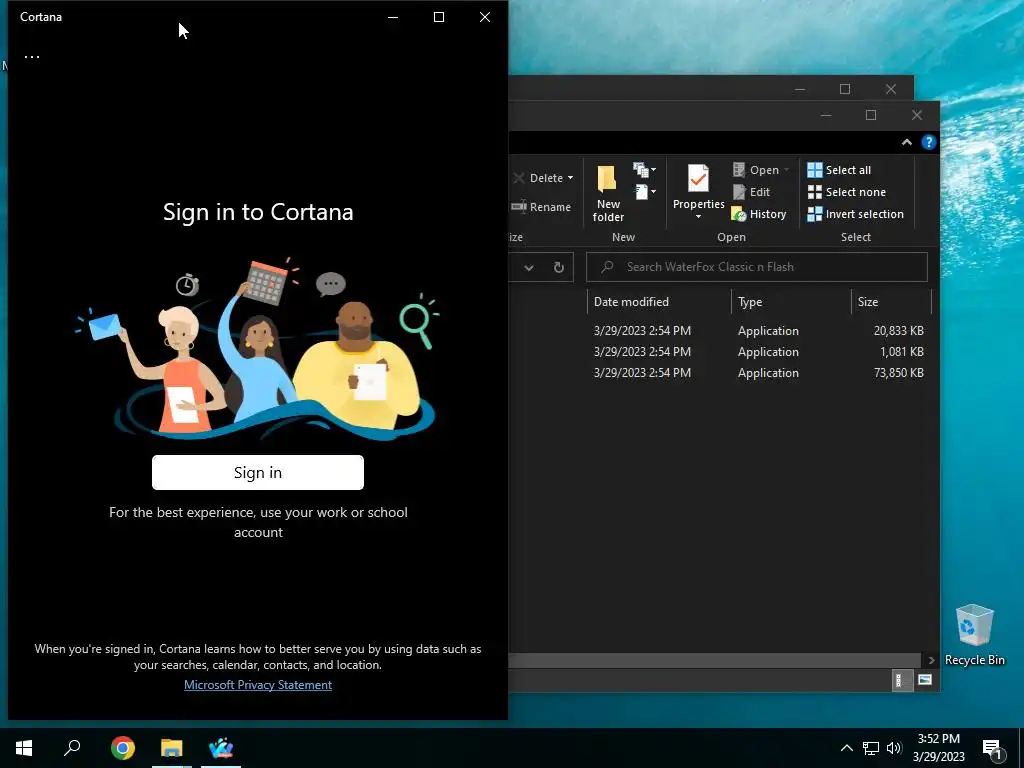Click Open in the ribbon Open group
The height and width of the screenshot is (768, 1024).
pyautogui.click(x=756, y=170)
